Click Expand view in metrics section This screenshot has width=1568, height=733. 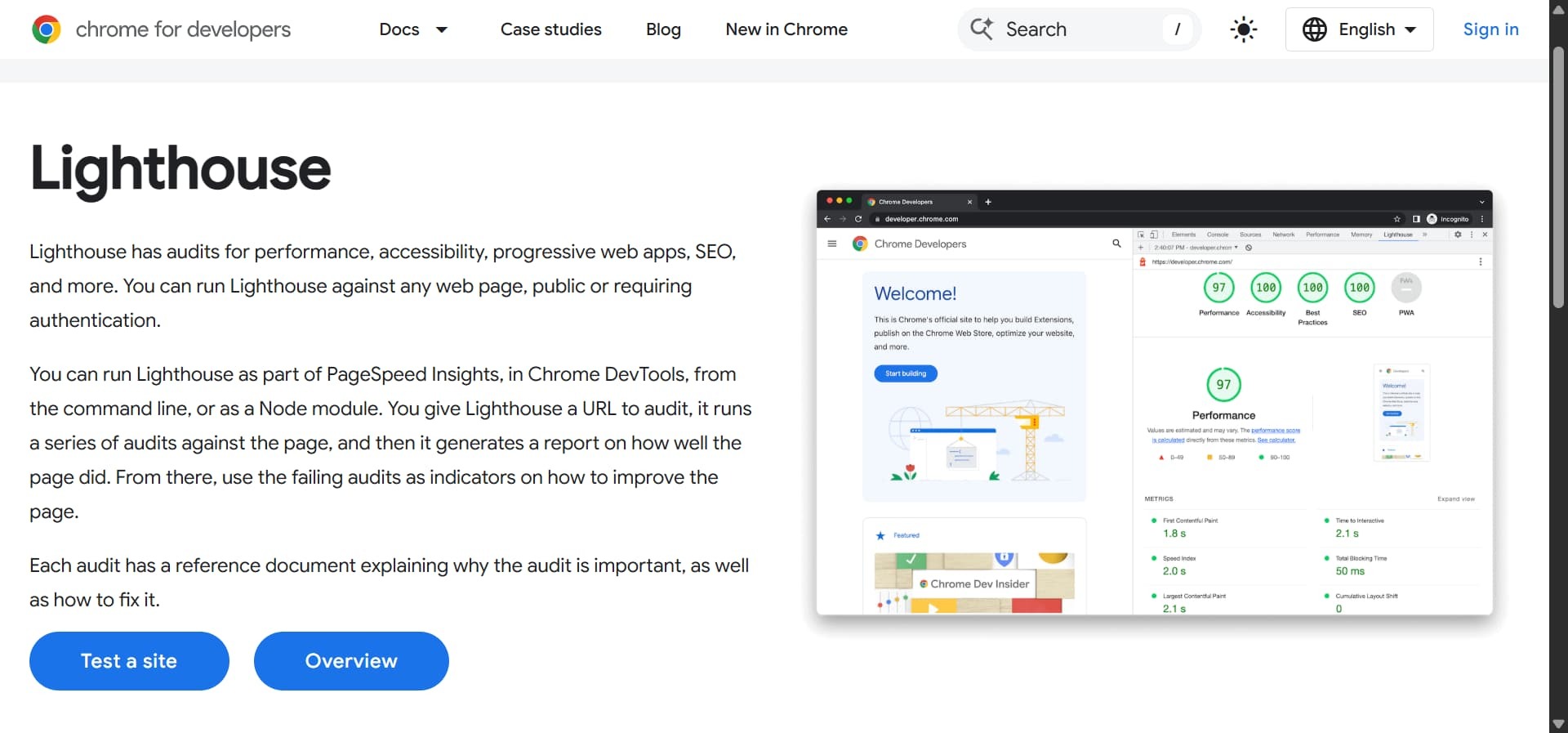point(1456,498)
